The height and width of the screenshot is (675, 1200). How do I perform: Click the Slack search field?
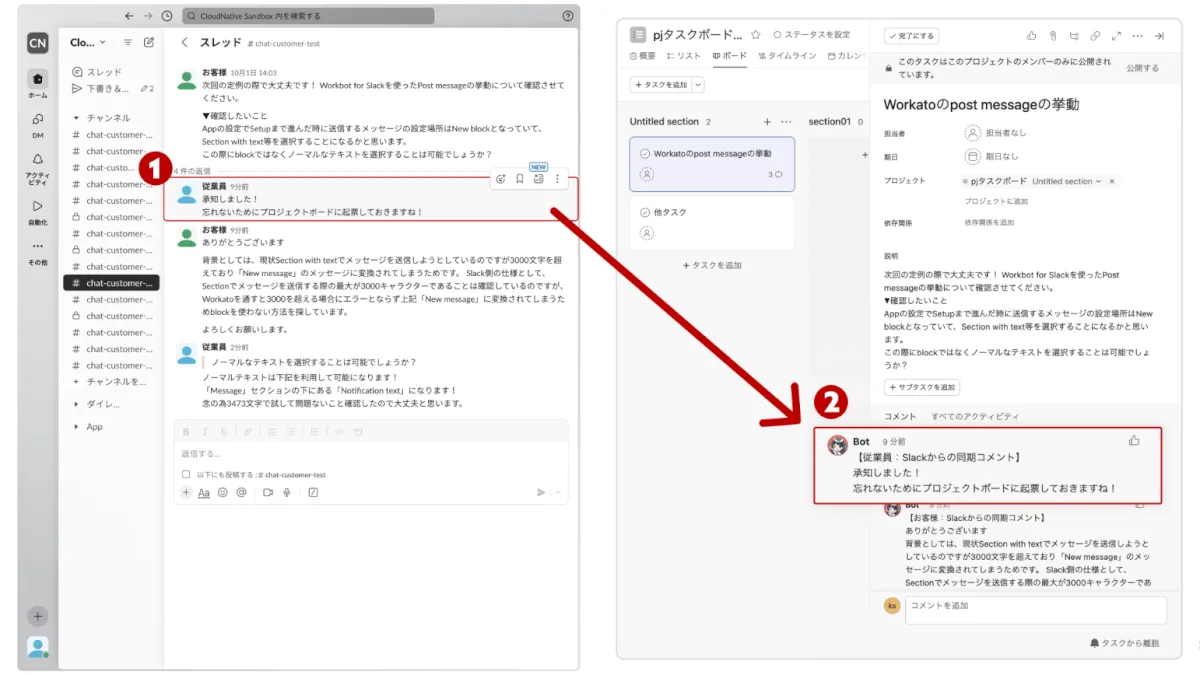pos(309,16)
